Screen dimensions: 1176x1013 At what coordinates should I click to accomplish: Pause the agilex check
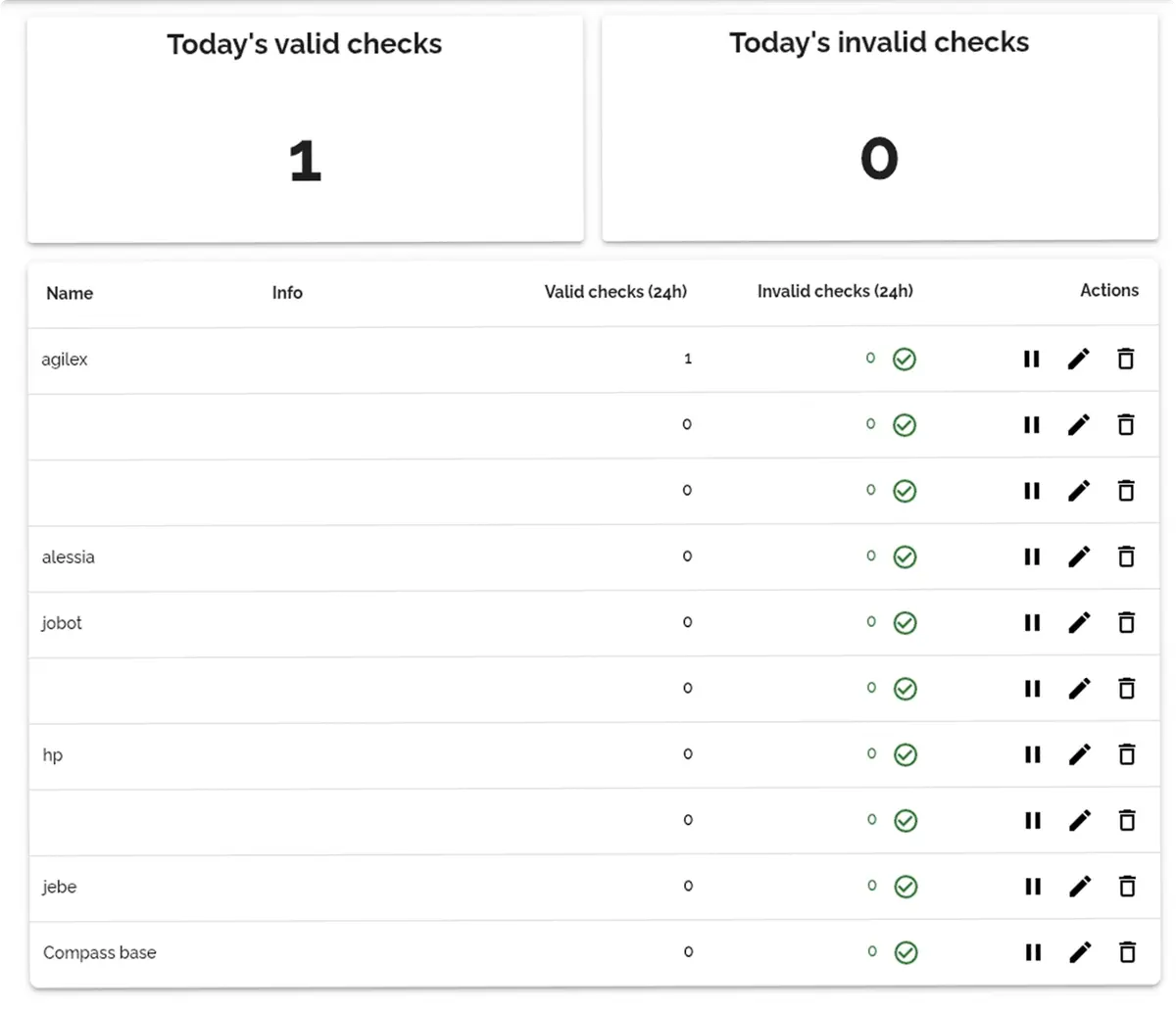1031,359
